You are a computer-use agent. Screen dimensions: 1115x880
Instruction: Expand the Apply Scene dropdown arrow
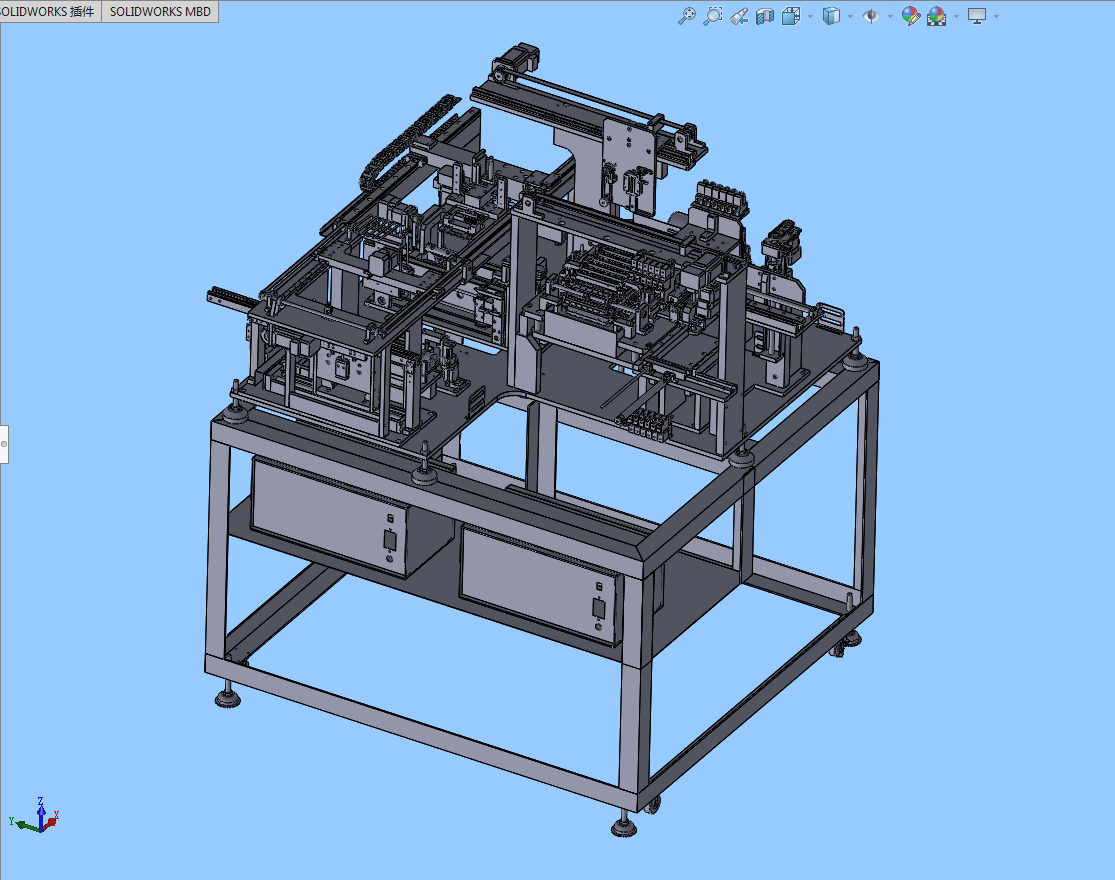pyautogui.click(x=956, y=16)
